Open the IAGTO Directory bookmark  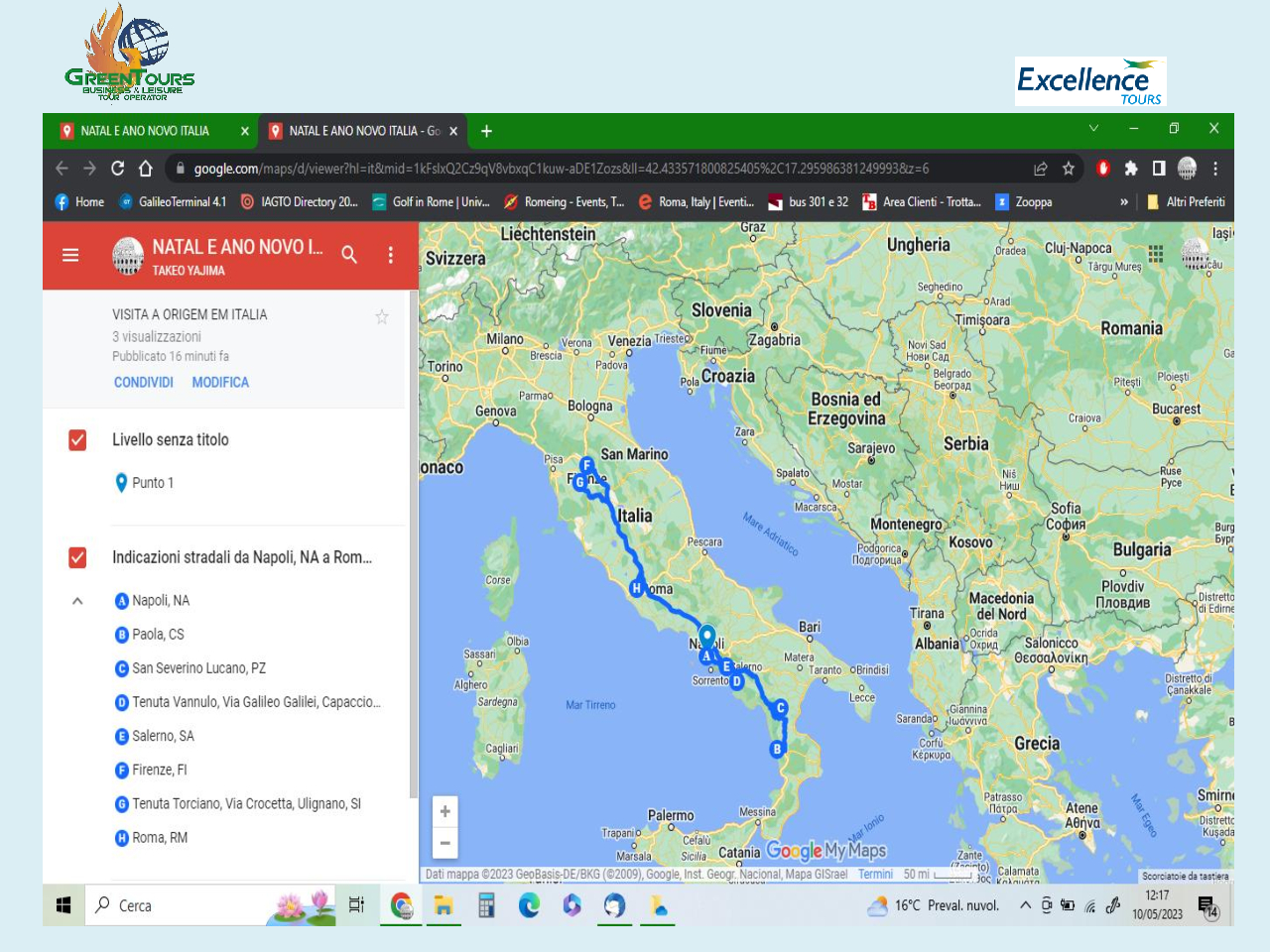coord(299,202)
